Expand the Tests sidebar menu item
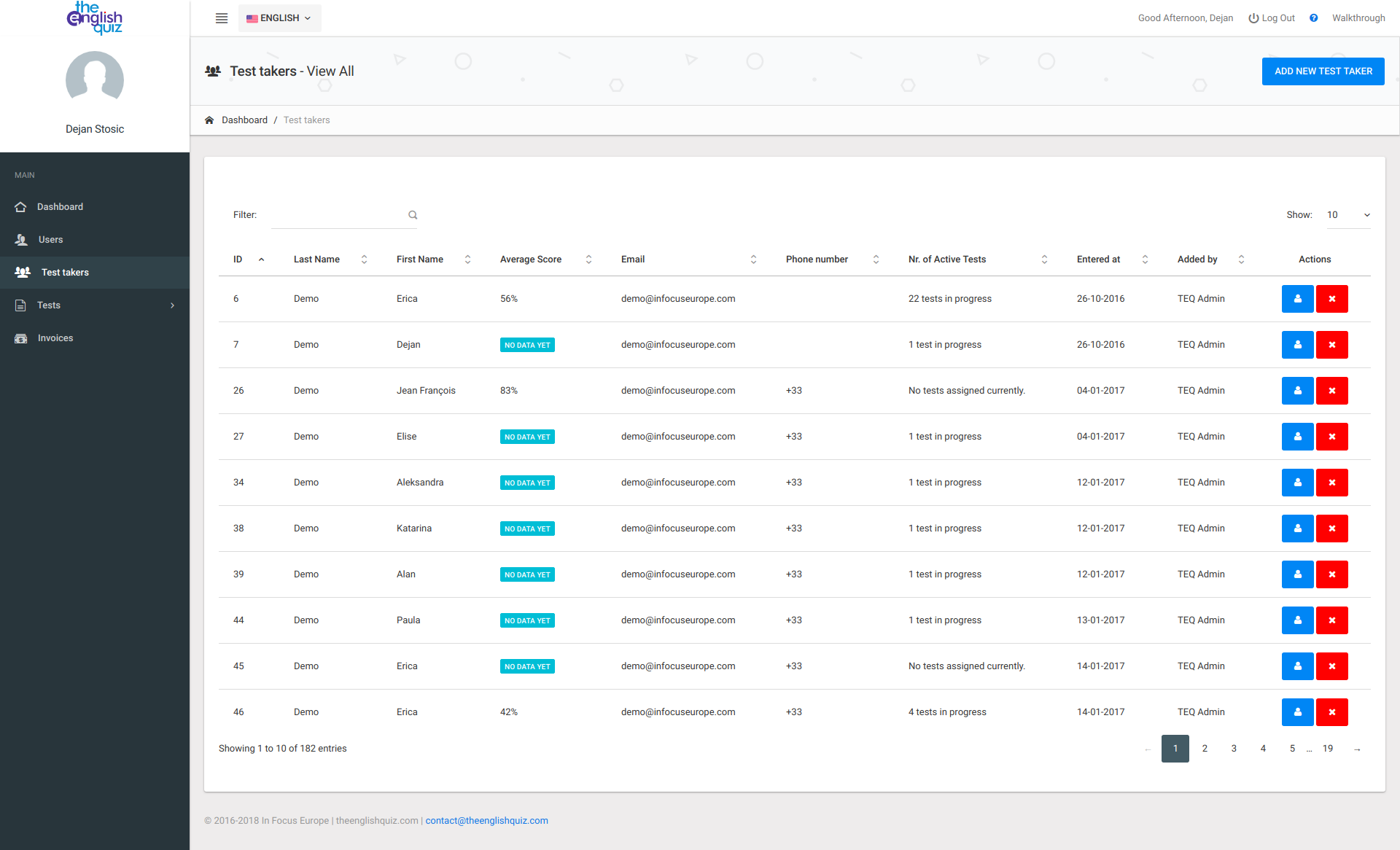Image resolution: width=1400 pixels, height=850 pixels. [94, 305]
